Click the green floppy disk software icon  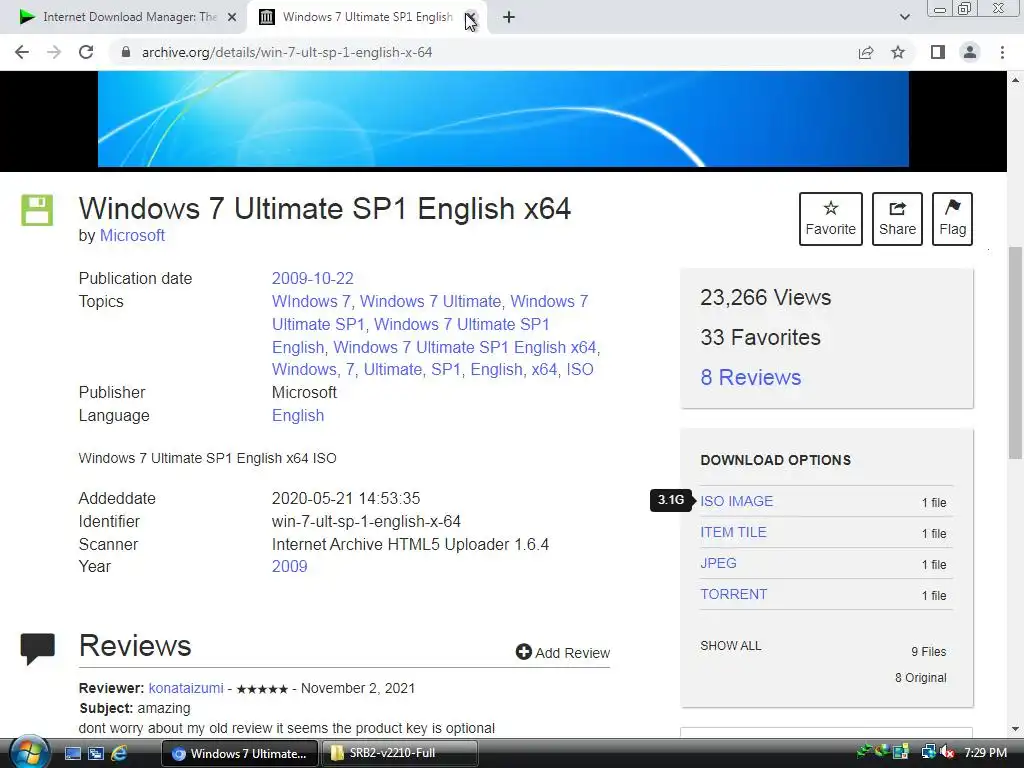click(x=37, y=210)
